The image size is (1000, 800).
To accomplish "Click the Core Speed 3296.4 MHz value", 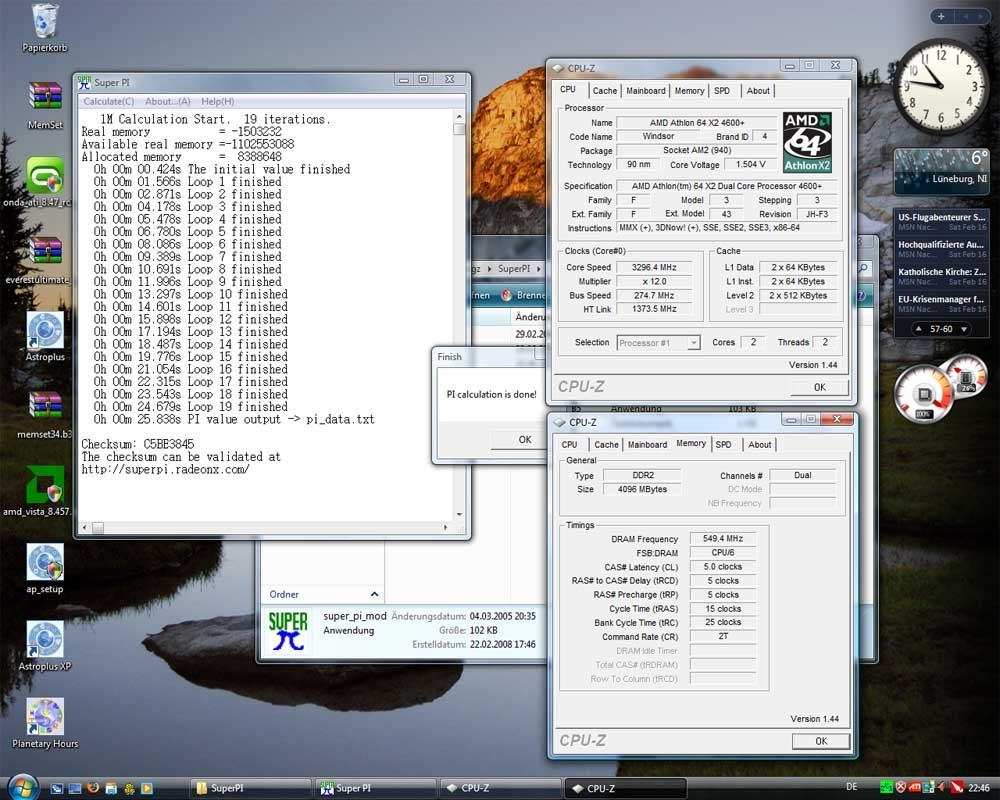I will point(654,267).
